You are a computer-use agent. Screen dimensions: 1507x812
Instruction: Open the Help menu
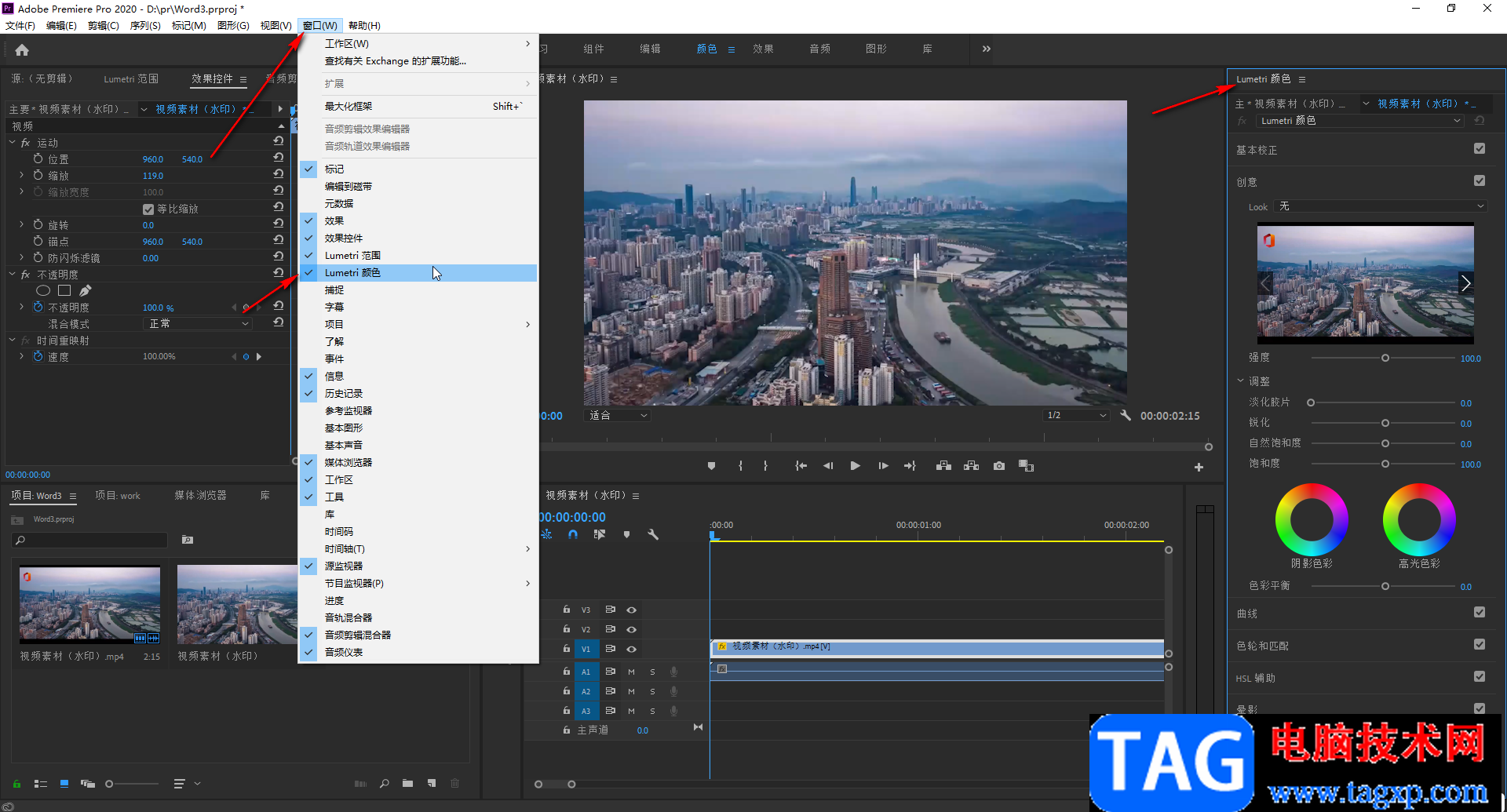[x=364, y=26]
